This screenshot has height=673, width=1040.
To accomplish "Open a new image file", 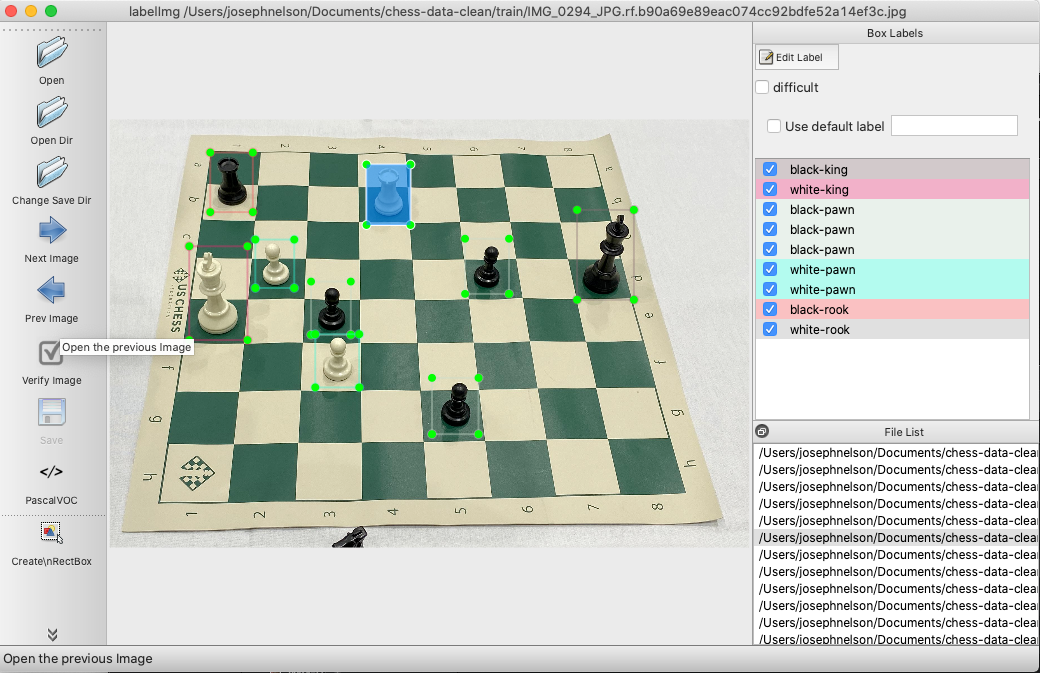I will click(51, 56).
